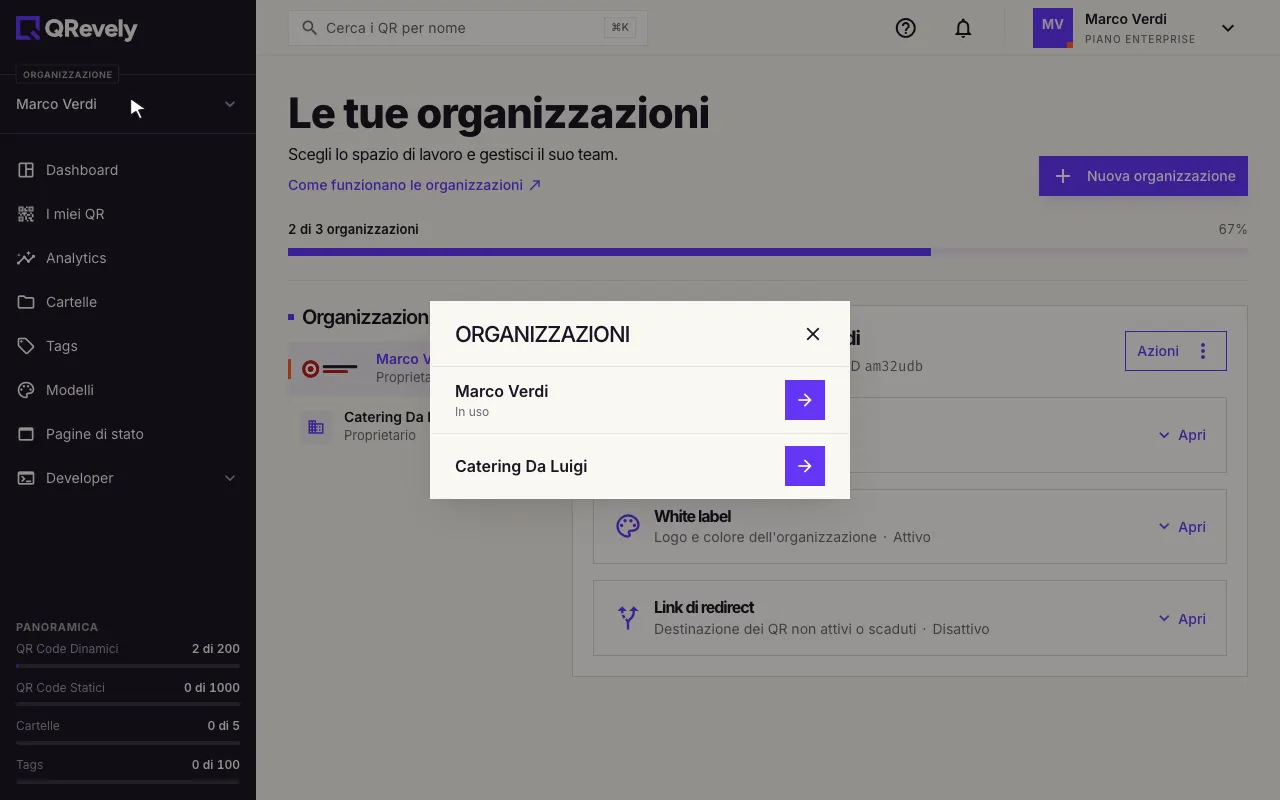Focus the Cerca i QR search field
1280x800 pixels.
468,28
